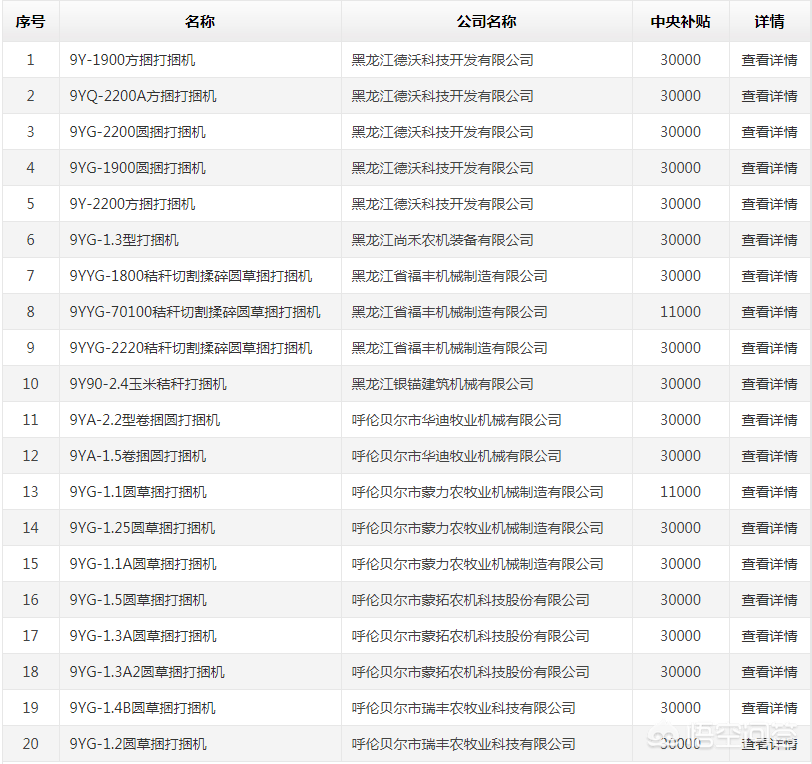This screenshot has width=812, height=764.
Task: Select product name 9YG-1.1圆草捆打捆机
Action: coord(138,492)
